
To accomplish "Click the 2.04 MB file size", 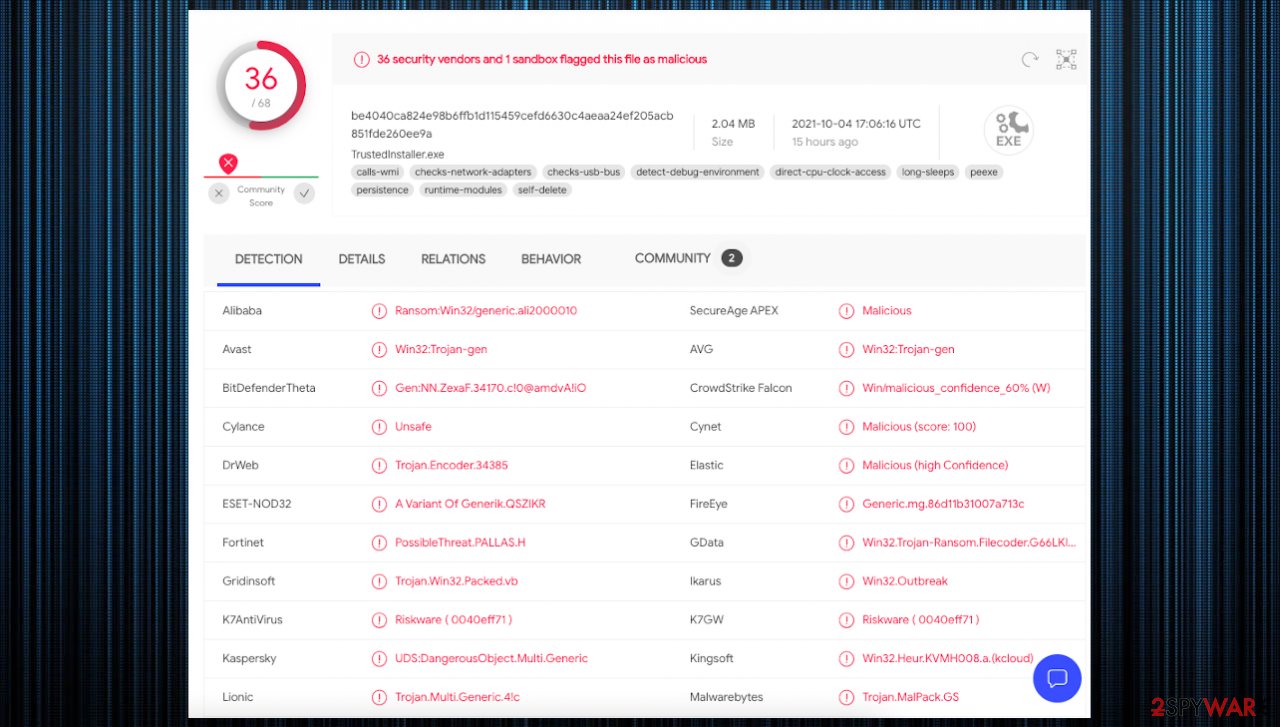I will pyautogui.click(x=733, y=124).
